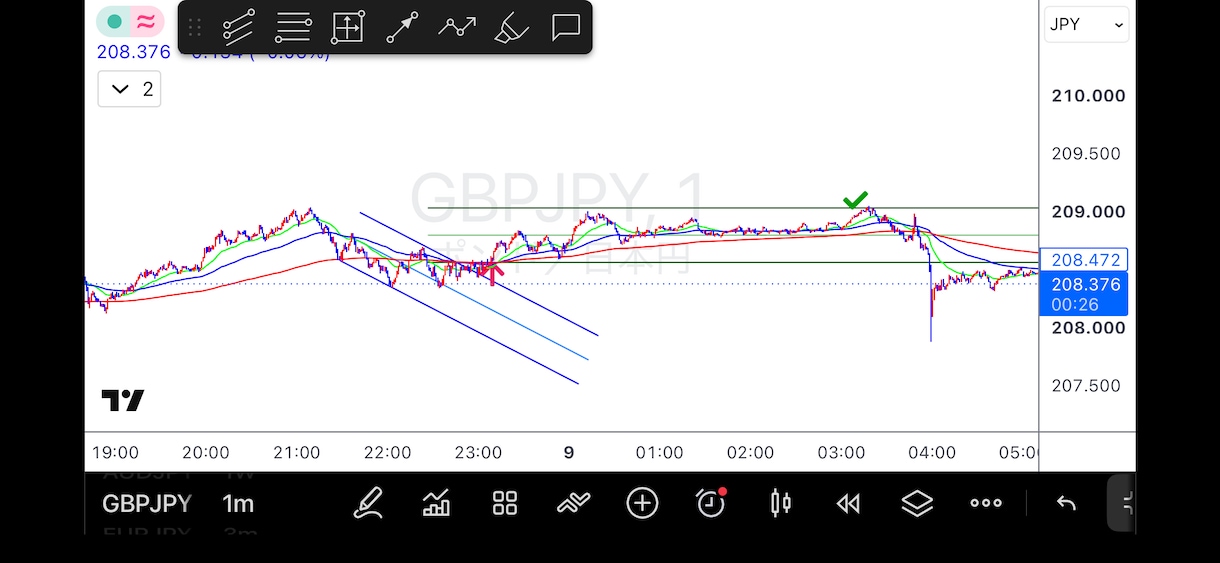The image size is (1220, 563).
Task: Select the polyline path drawing tool
Action: 457,27
